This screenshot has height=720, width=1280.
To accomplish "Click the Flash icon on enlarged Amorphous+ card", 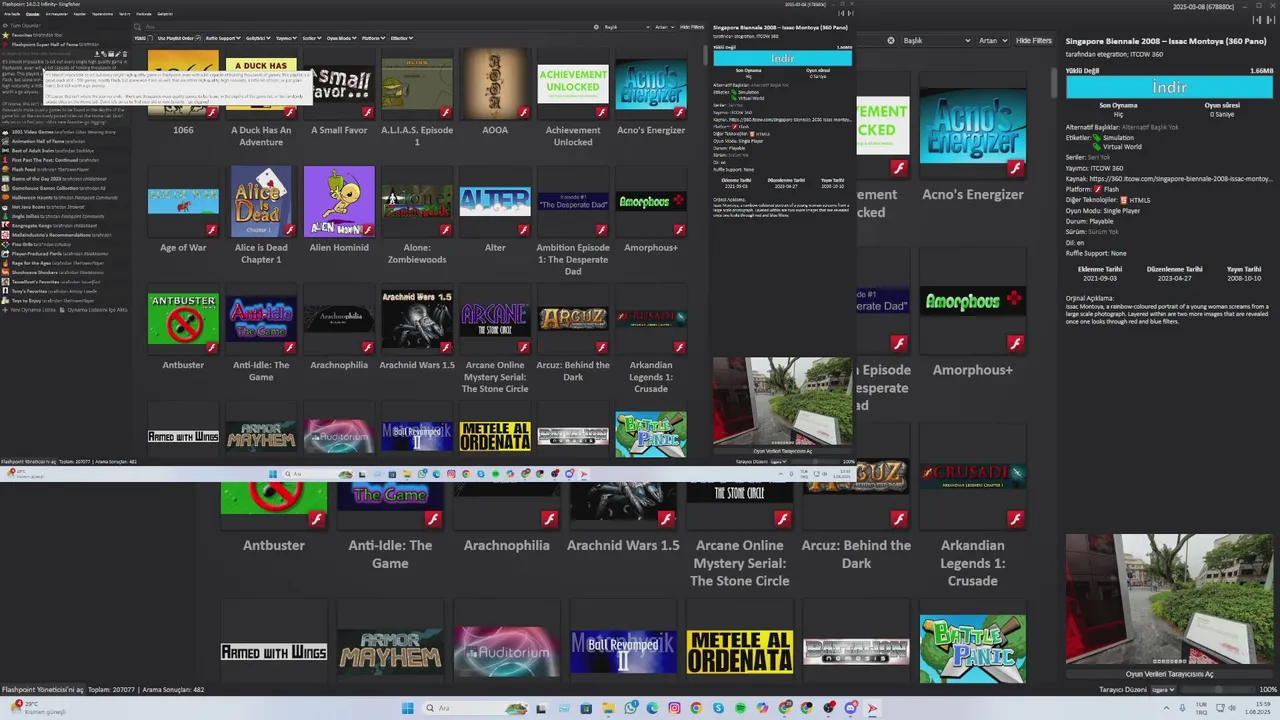I will coord(1016,343).
